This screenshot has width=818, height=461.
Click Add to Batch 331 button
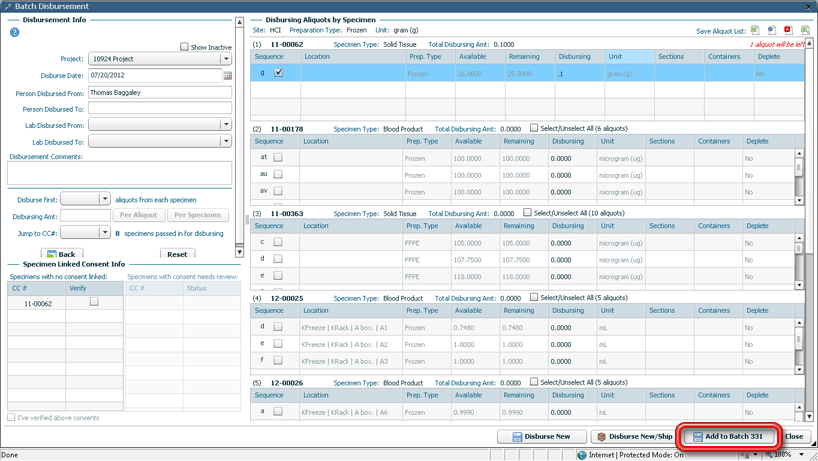tap(728, 436)
